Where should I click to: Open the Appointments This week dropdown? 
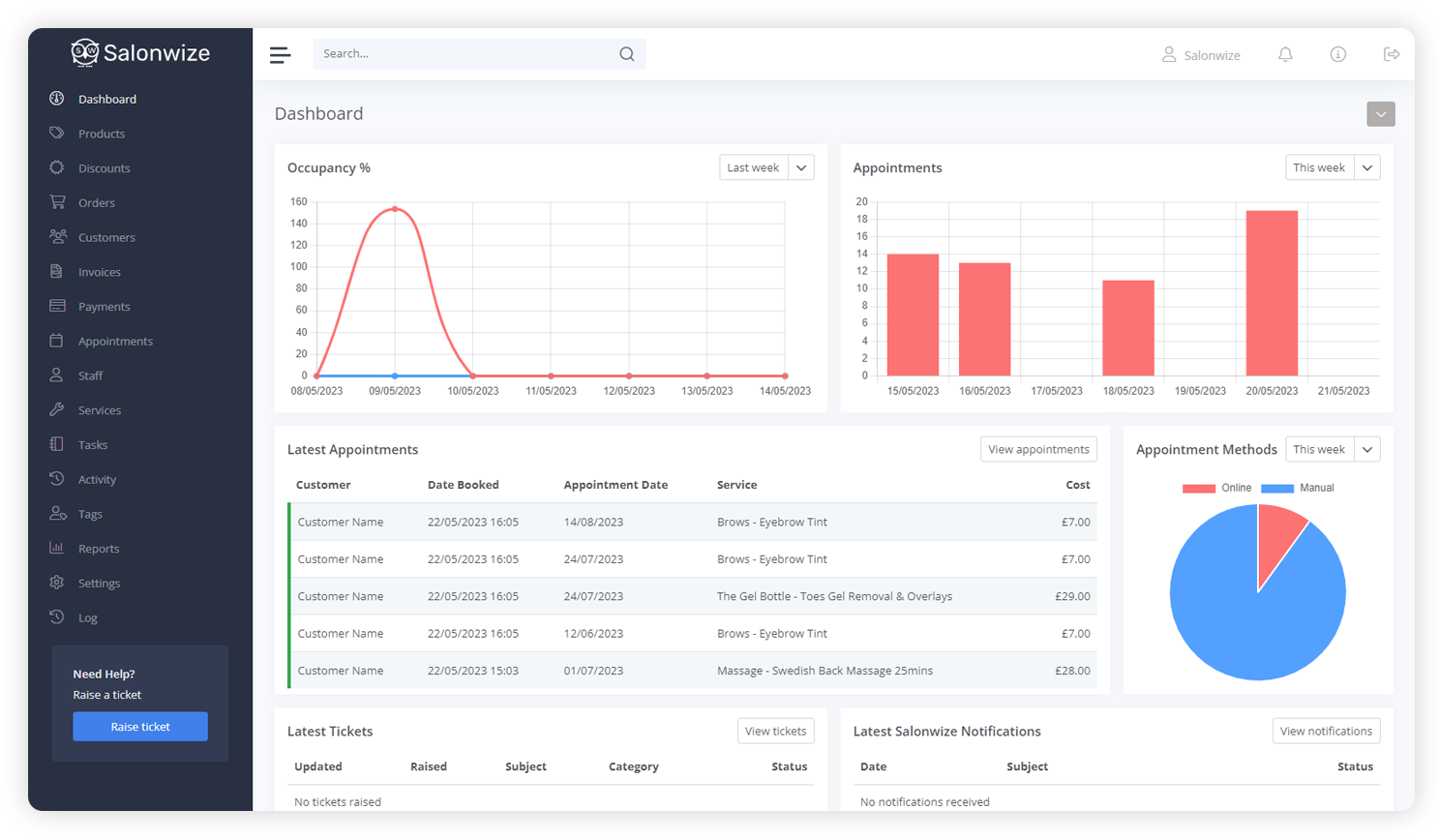(x=1366, y=167)
